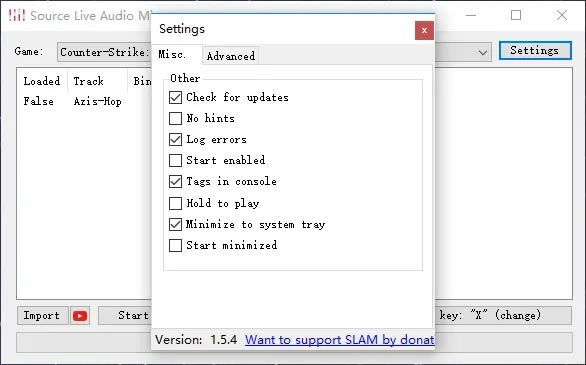Open the Counter-Strike game combo box
Viewport: 586px width, 365px height.
pos(104,52)
